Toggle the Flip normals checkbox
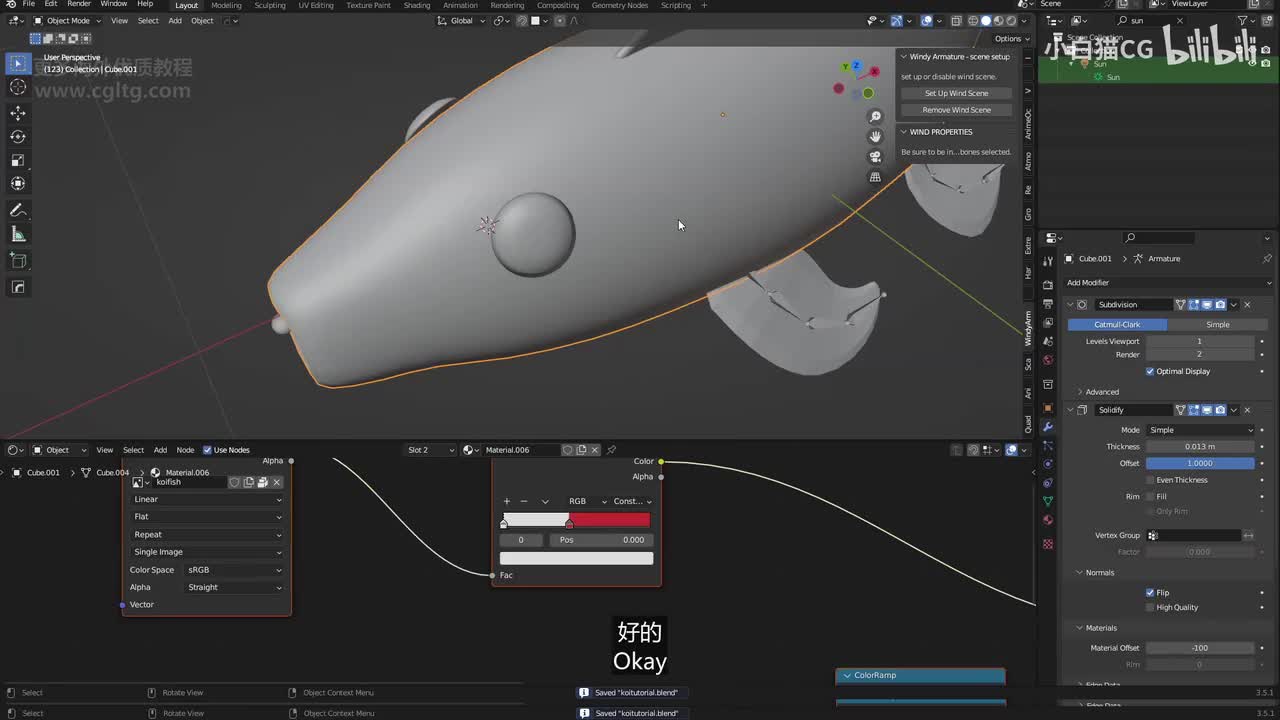This screenshot has height=720, width=1280. [1150, 593]
